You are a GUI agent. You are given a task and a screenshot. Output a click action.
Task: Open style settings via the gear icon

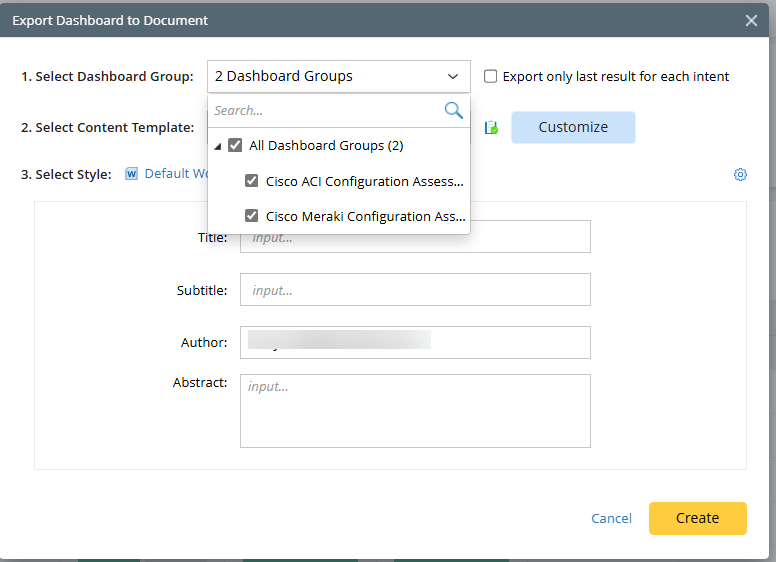[740, 175]
